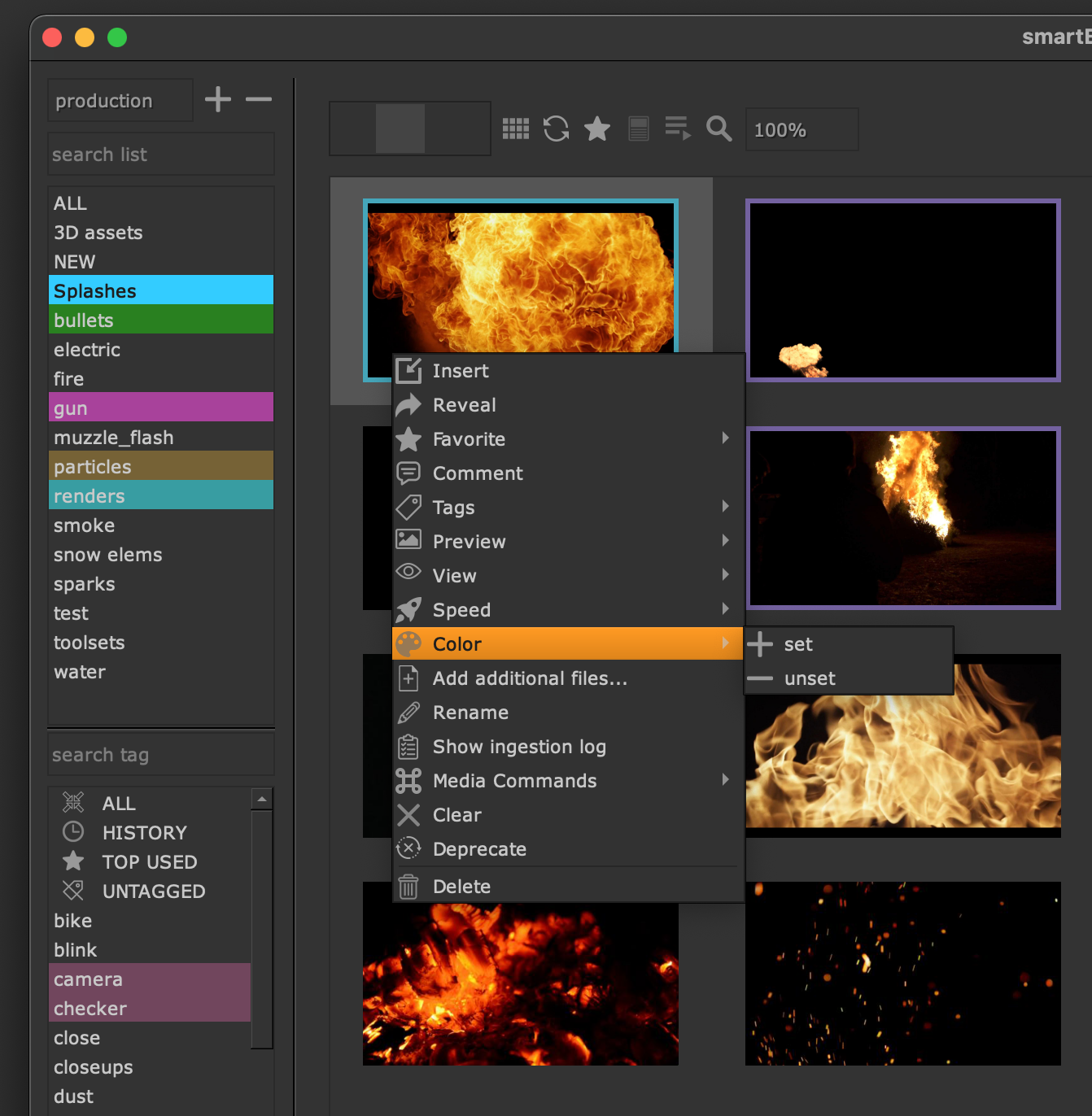This screenshot has height=1116, width=1092.
Task: Click the list detail view icon
Action: (639, 129)
